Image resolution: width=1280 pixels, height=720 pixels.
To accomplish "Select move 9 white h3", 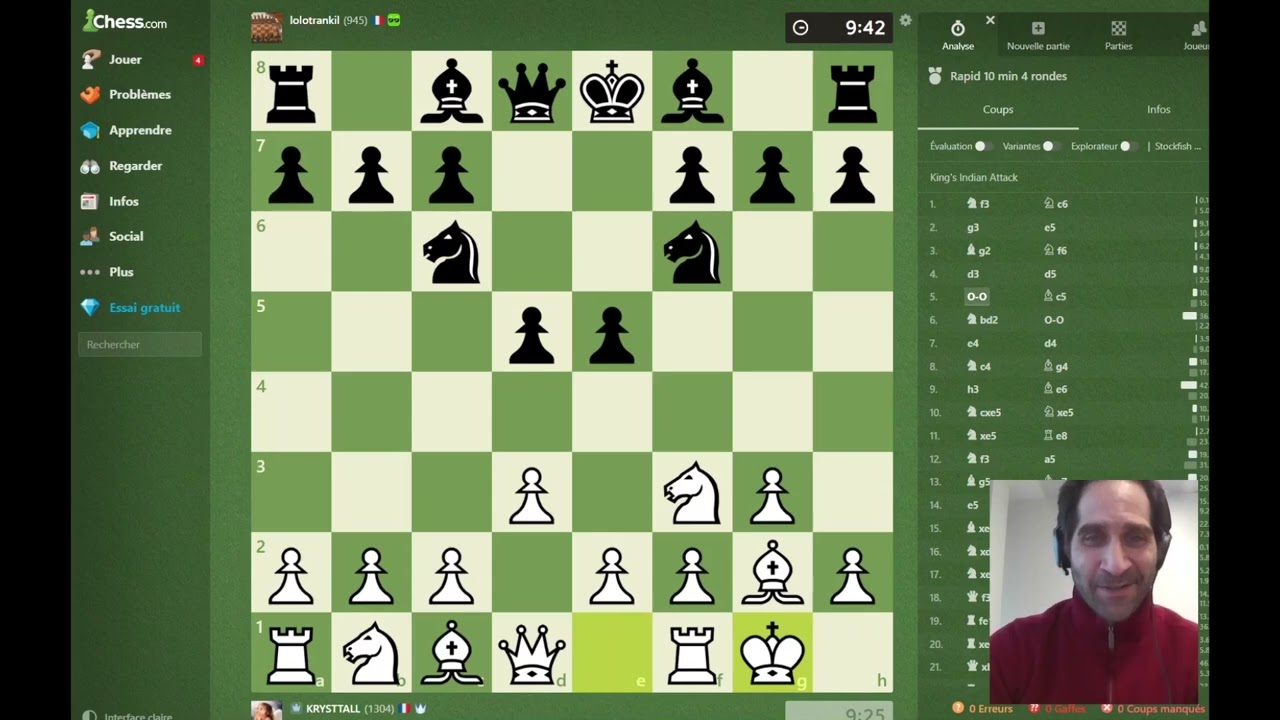I will (x=973, y=389).
